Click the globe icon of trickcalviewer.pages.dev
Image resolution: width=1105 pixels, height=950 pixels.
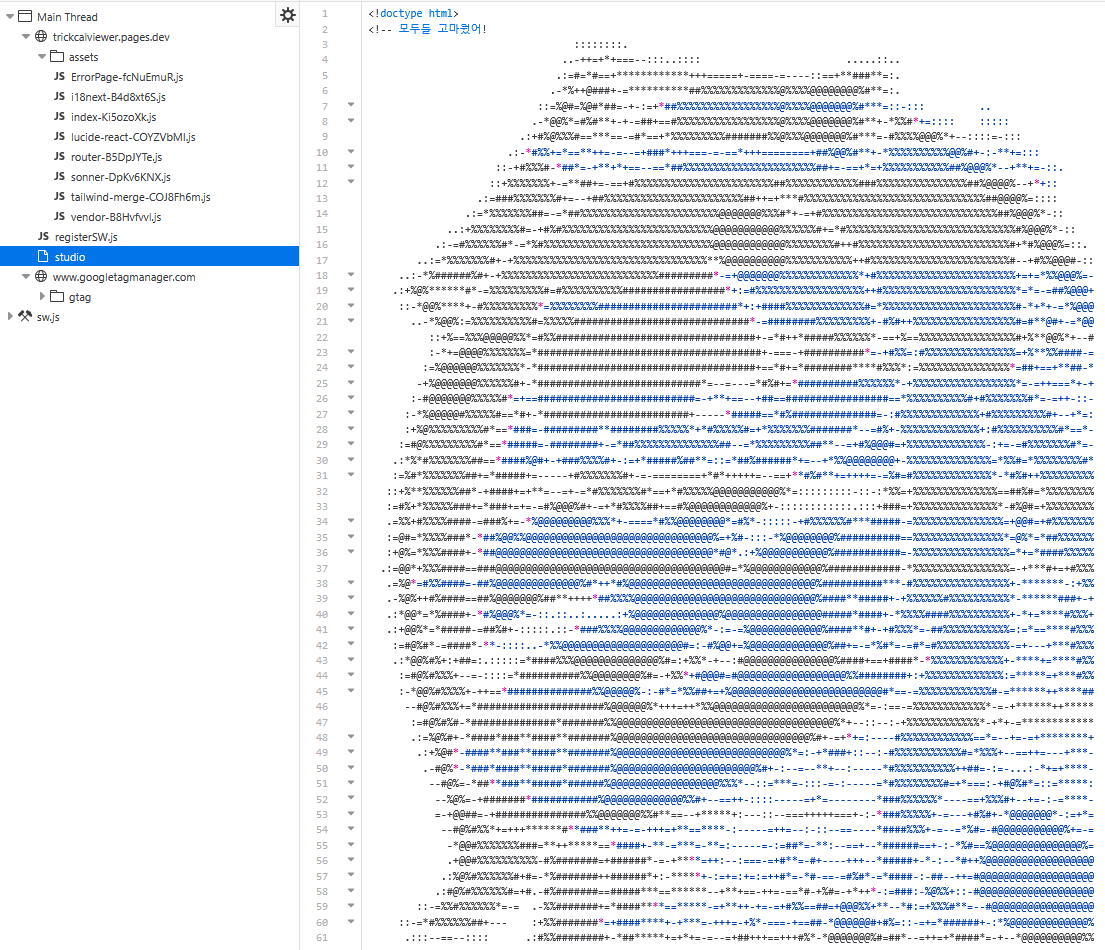(x=42, y=36)
